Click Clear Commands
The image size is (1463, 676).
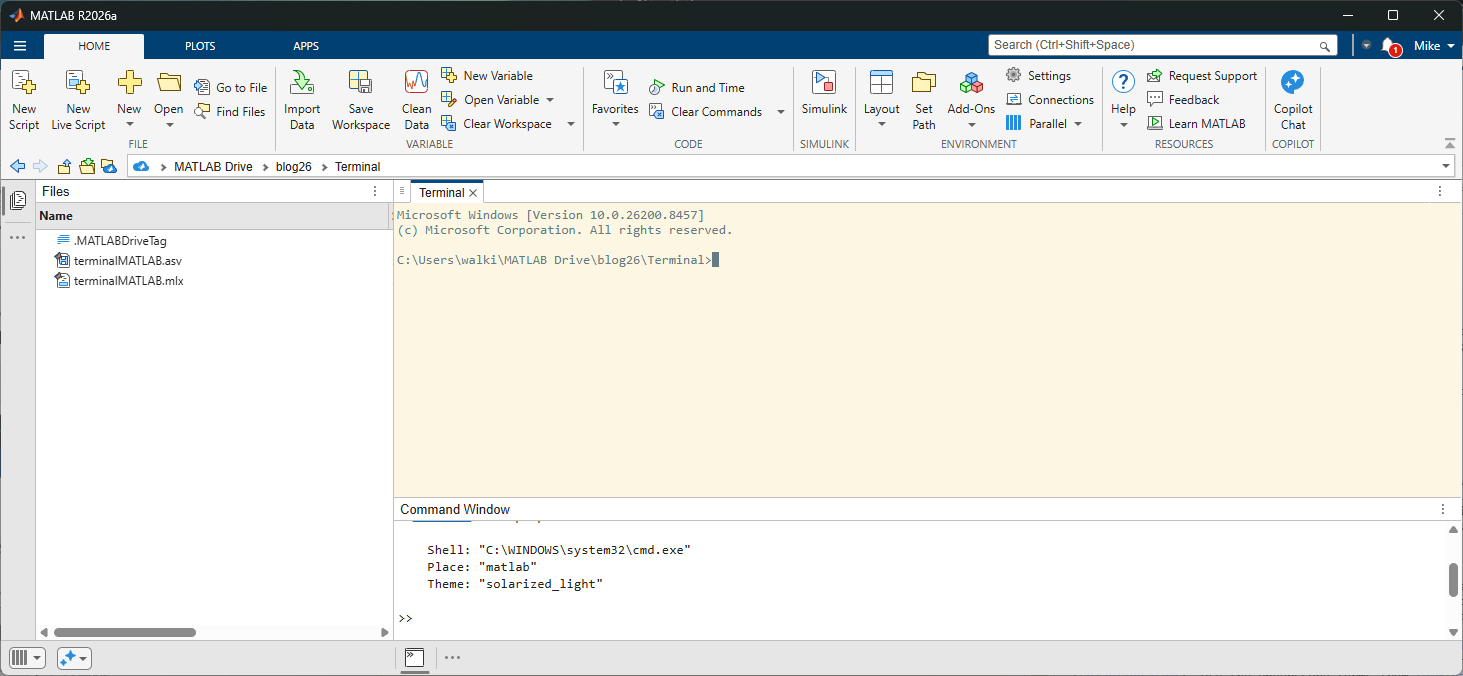[x=706, y=112]
